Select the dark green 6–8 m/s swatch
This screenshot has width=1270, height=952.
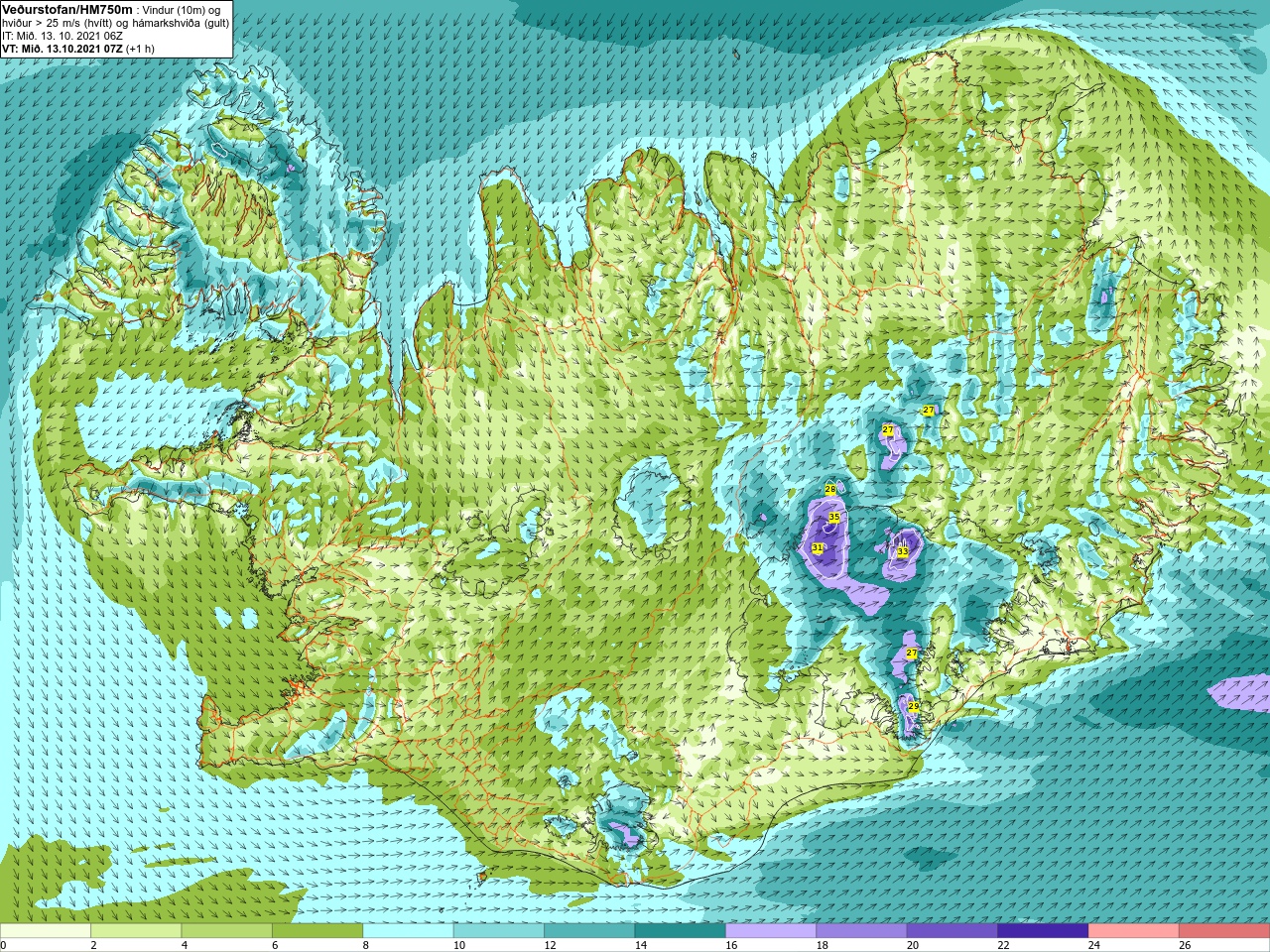(x=317, y=931)
